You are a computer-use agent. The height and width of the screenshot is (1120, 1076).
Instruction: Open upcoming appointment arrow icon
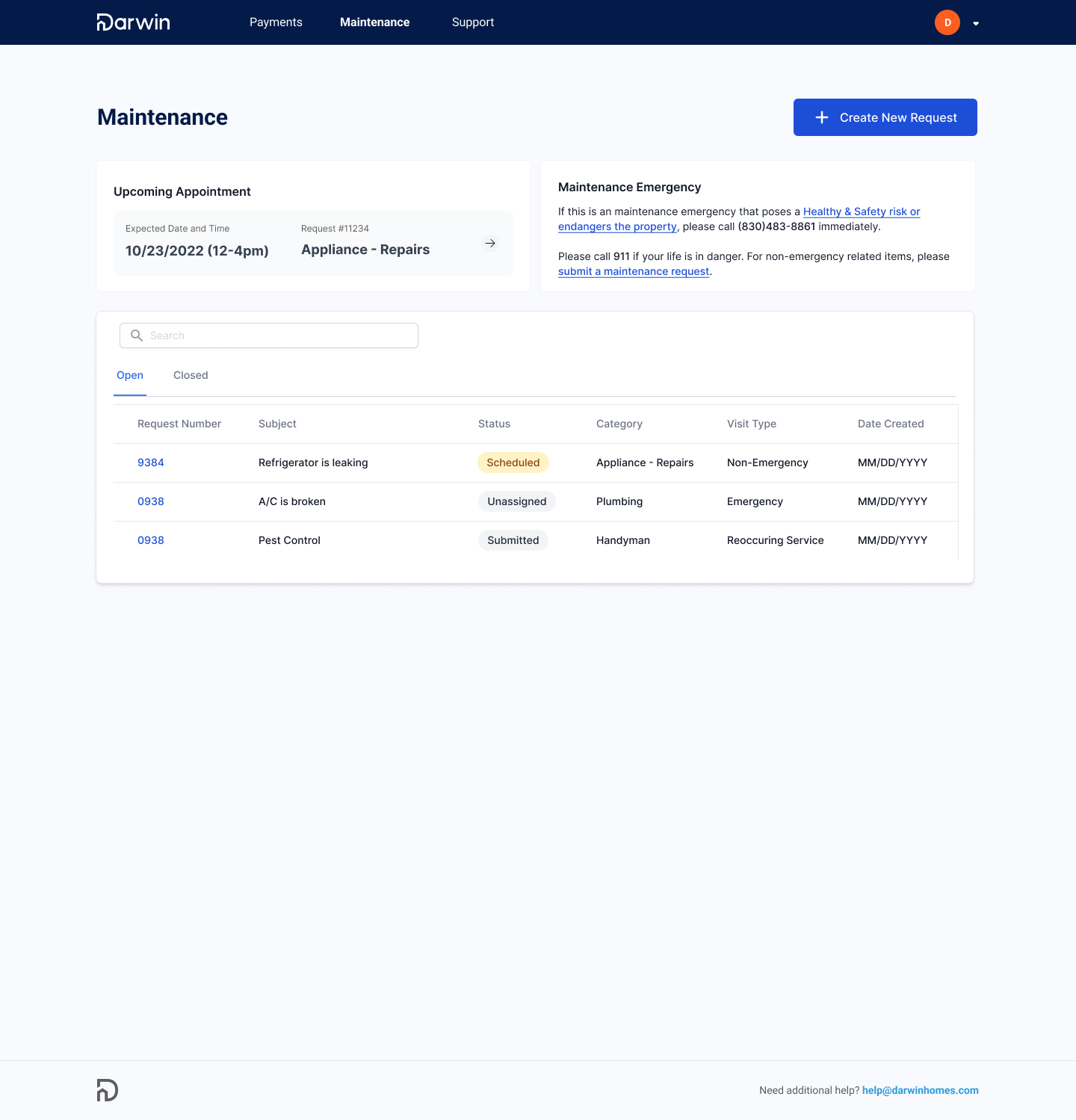pyautogui.click(x=490, y=244)
